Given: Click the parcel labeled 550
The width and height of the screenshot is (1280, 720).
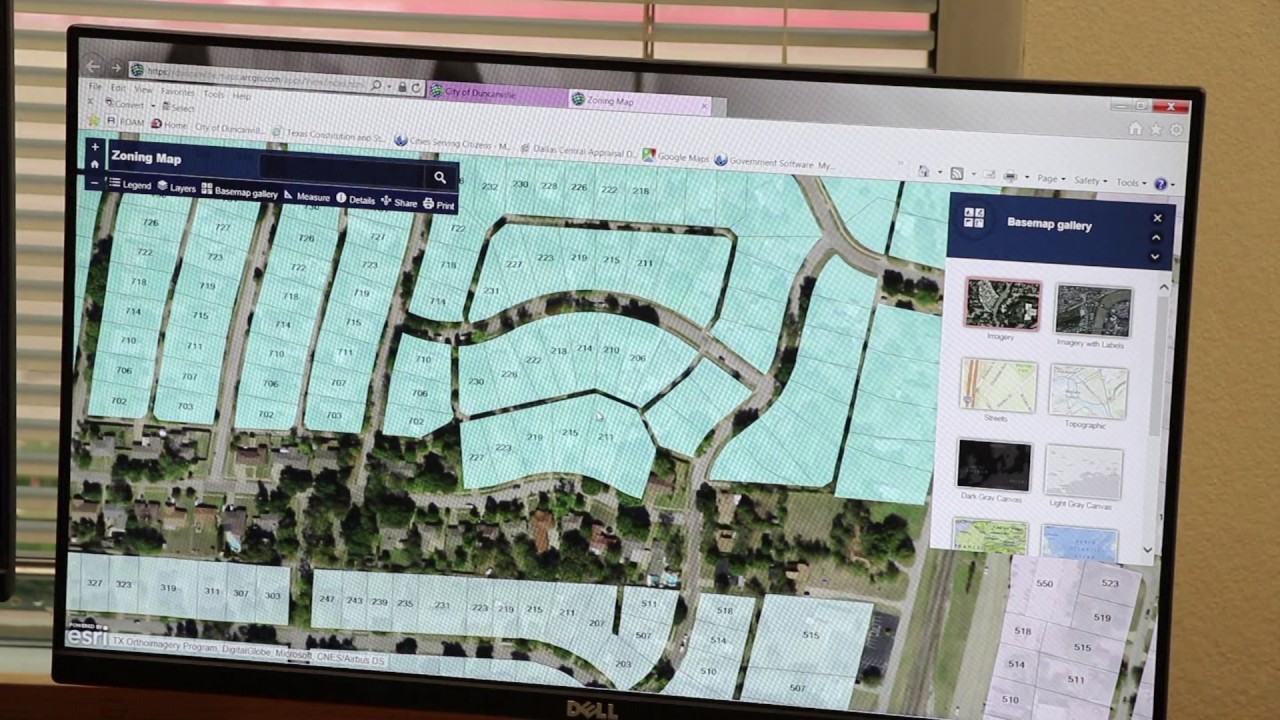Looking at the screenshot, I should pos(1045,583).
